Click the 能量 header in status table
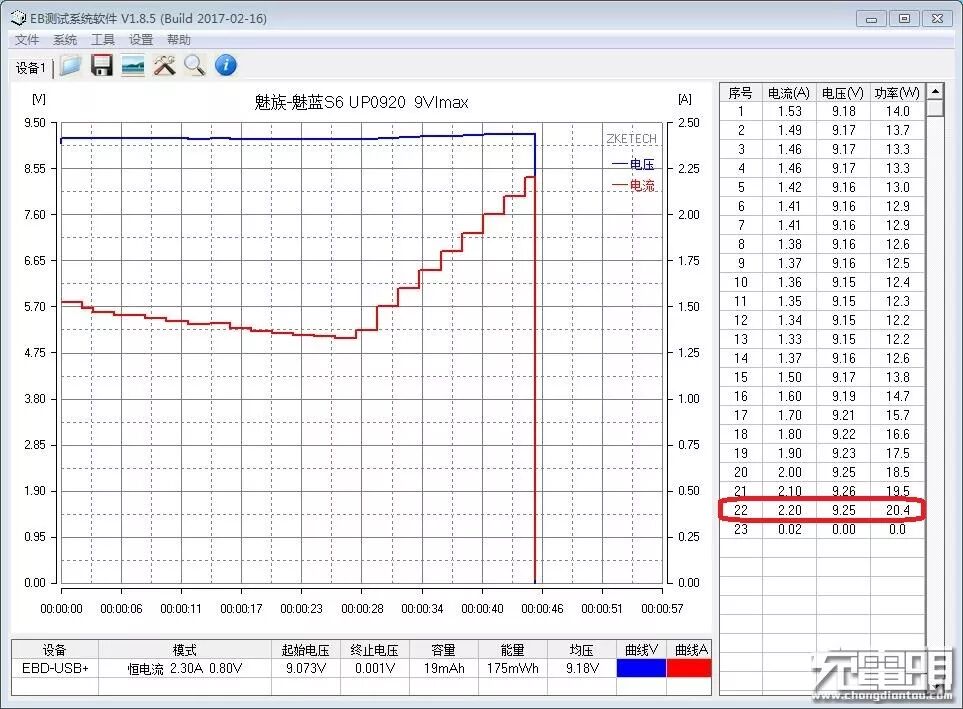963x709 pixels. point(513,650)
